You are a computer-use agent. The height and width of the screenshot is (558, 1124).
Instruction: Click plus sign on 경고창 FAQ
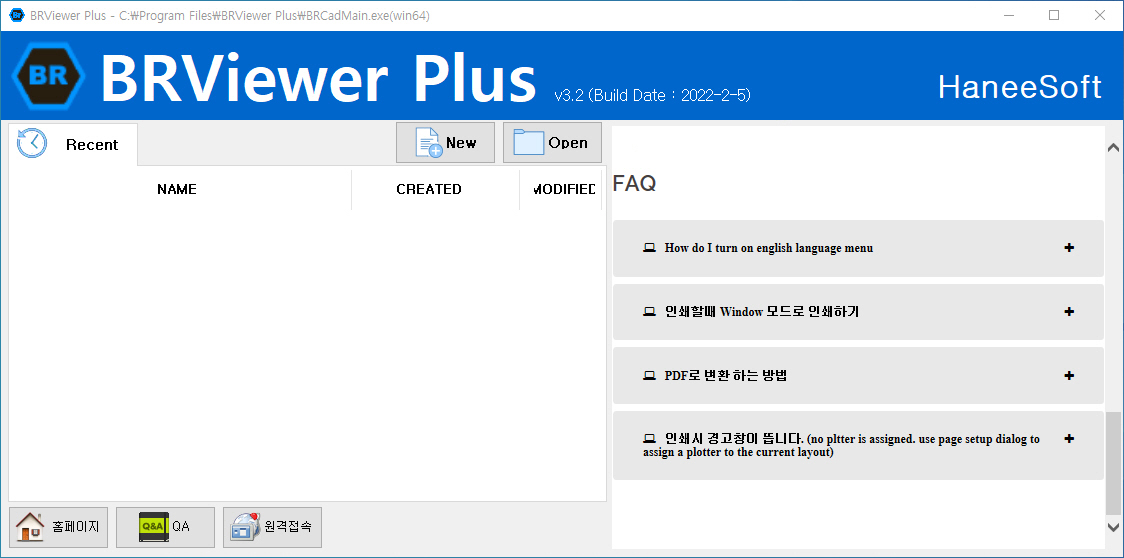(x=1069, y=438)
